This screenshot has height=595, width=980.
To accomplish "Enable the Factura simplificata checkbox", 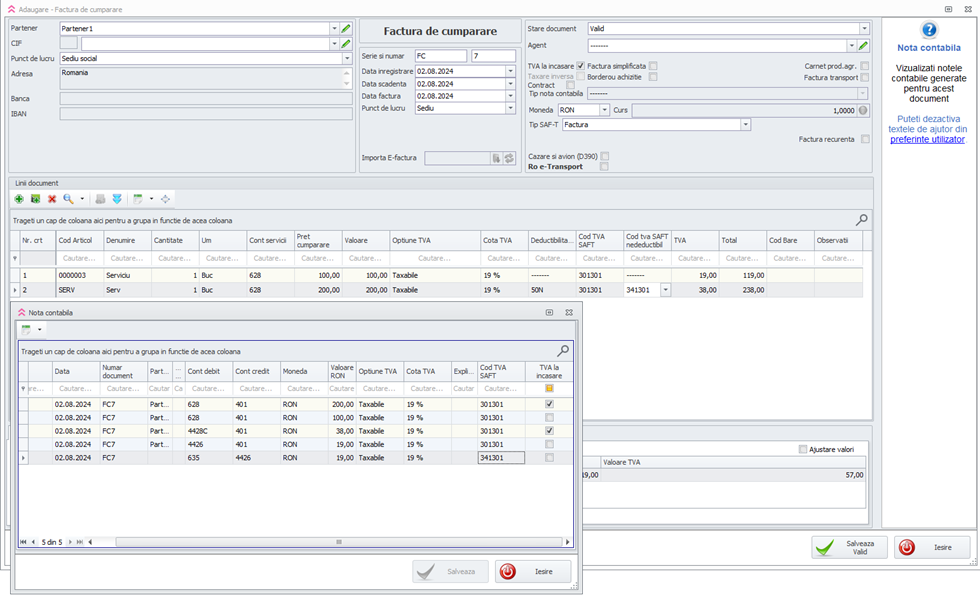I will coord(653,66).
